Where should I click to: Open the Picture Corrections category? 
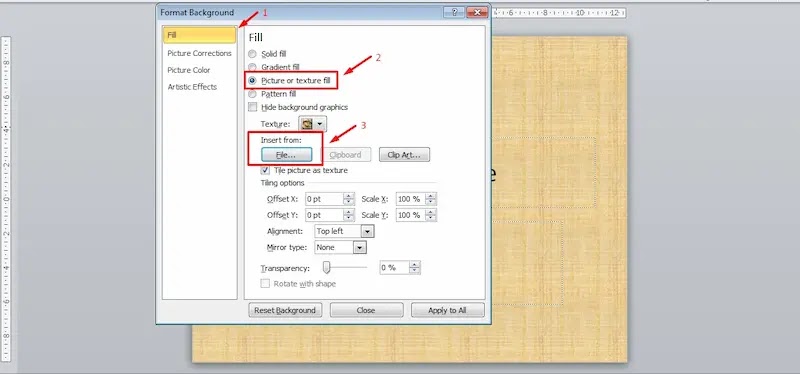(199, 53)
